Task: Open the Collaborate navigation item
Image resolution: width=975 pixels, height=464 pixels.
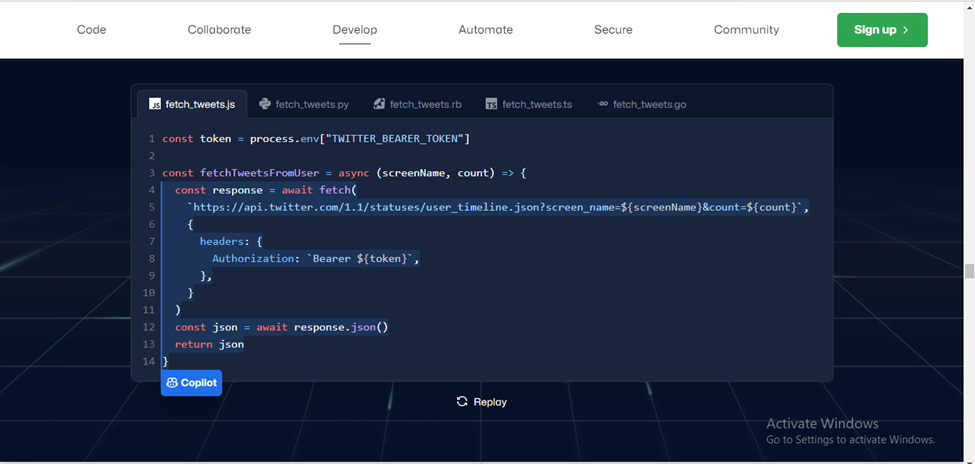Action: click(x=219, y=29)
